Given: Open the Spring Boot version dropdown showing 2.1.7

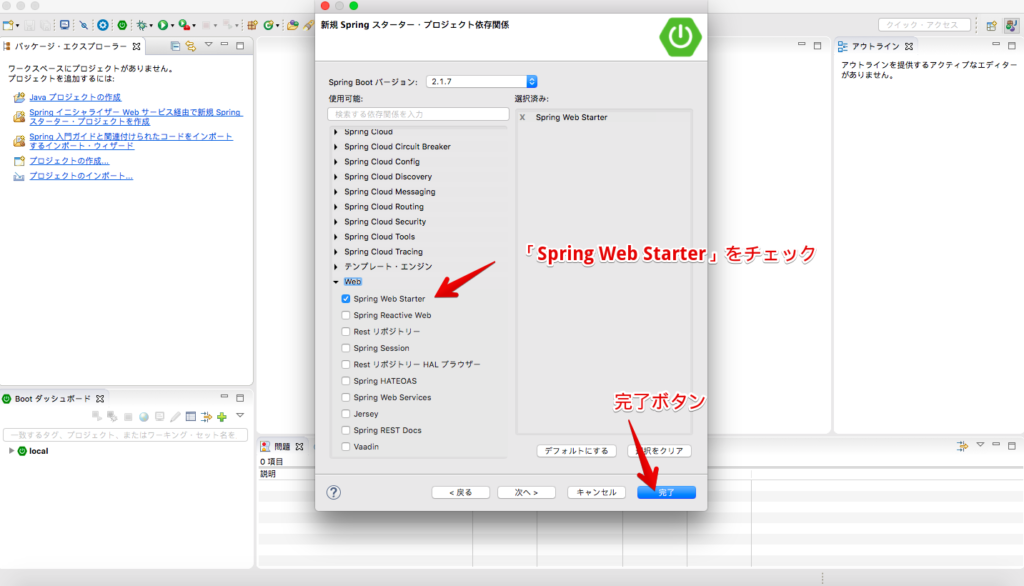Looking at the screenshot, I should pyautogui.click(x=530, y=82).
